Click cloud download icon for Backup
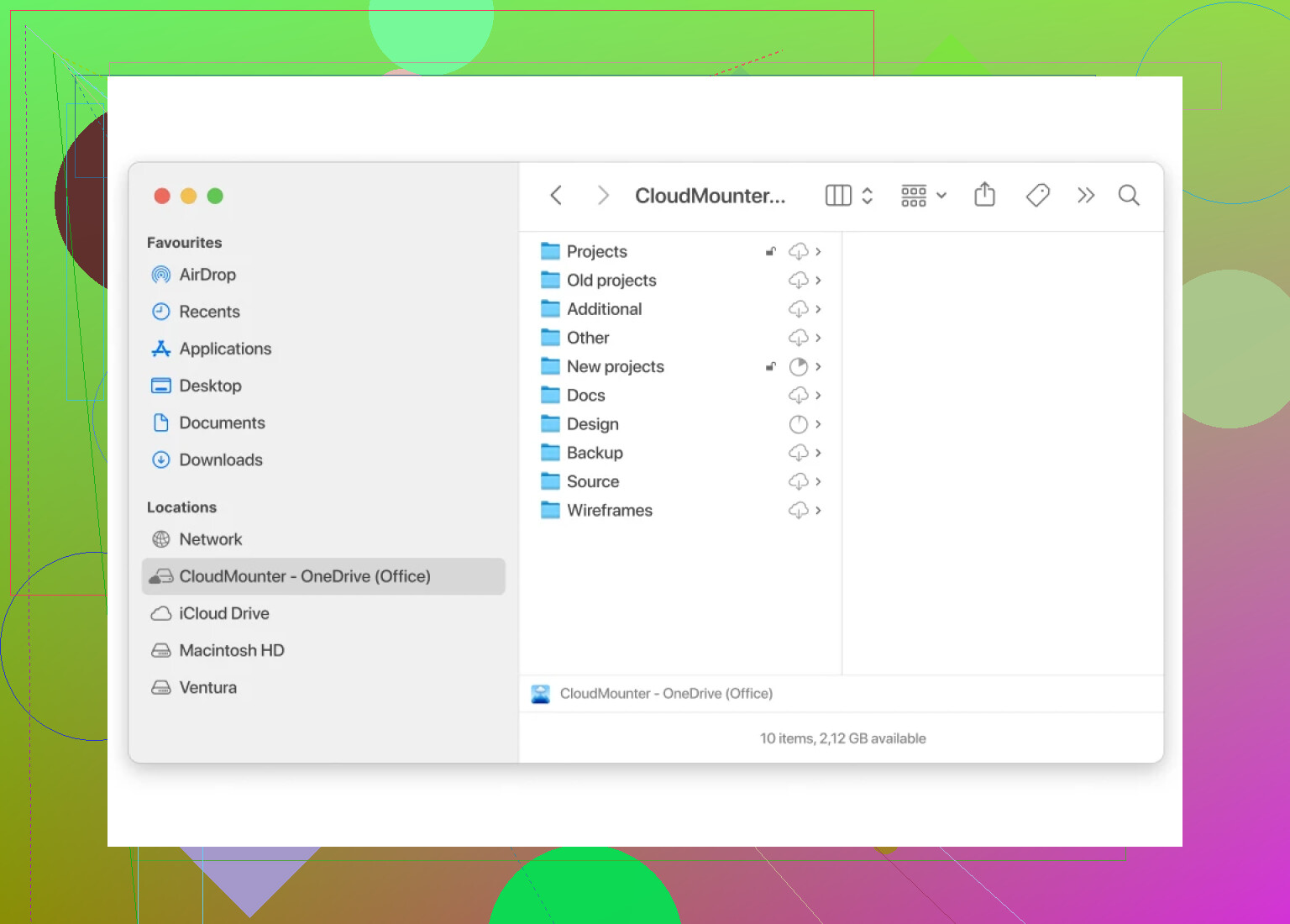Image resolution: width=1290 pixels, height=924 pixels. pos(799,453)
